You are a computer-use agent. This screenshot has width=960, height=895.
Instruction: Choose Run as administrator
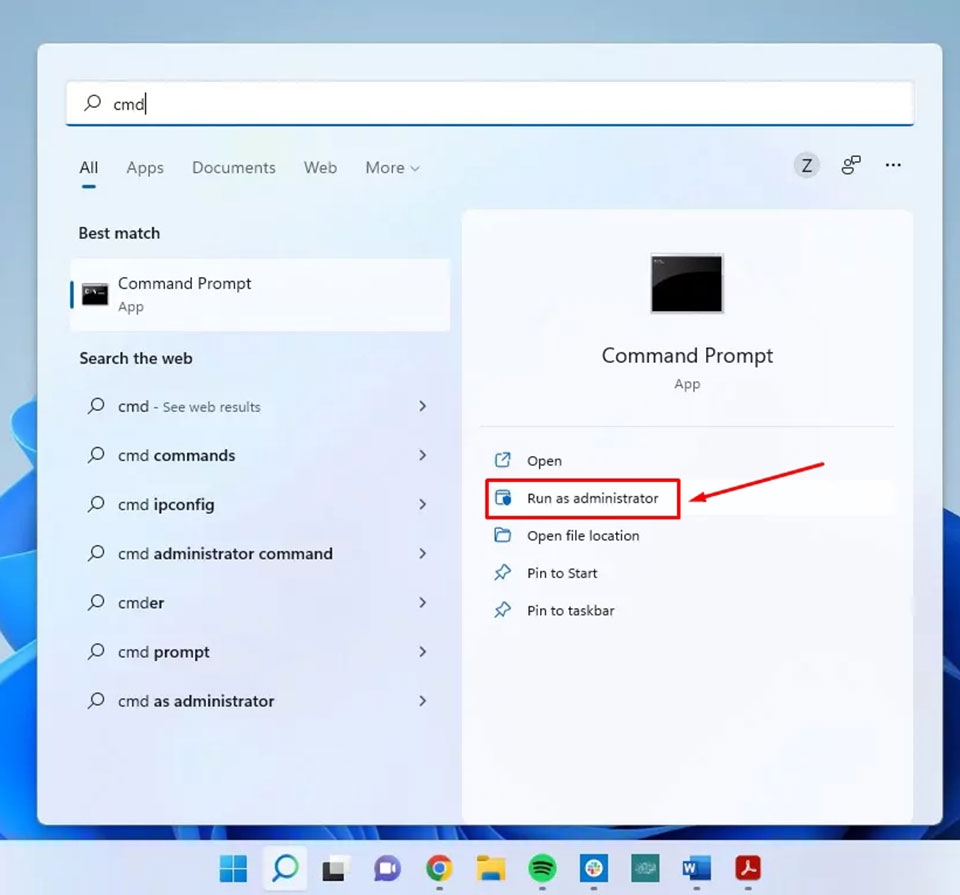click(593, 498)
